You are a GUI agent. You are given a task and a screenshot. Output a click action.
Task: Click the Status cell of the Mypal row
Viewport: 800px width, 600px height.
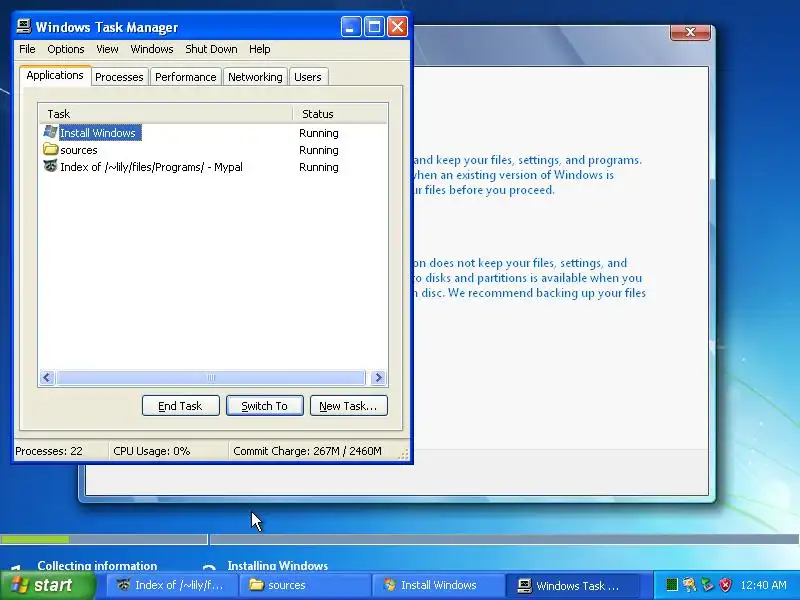(x=319, y=167)
